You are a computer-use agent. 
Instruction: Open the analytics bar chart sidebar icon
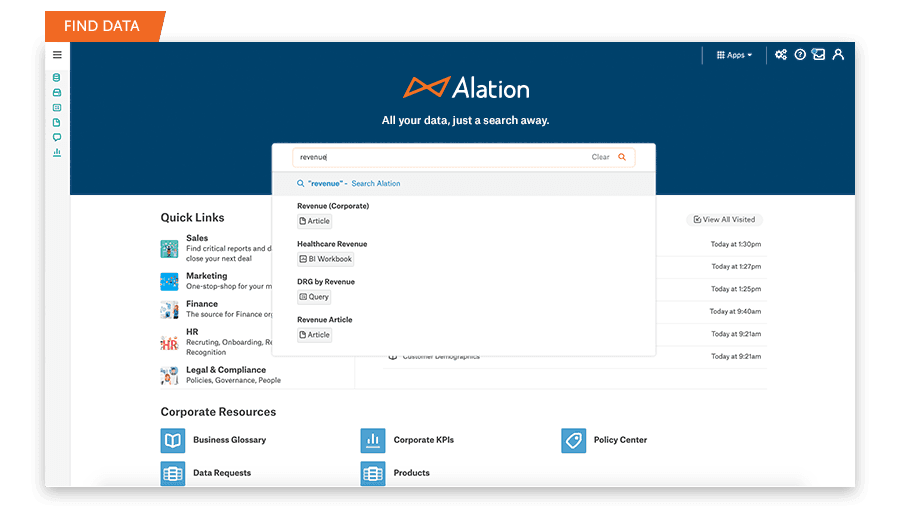click(56, 152)
